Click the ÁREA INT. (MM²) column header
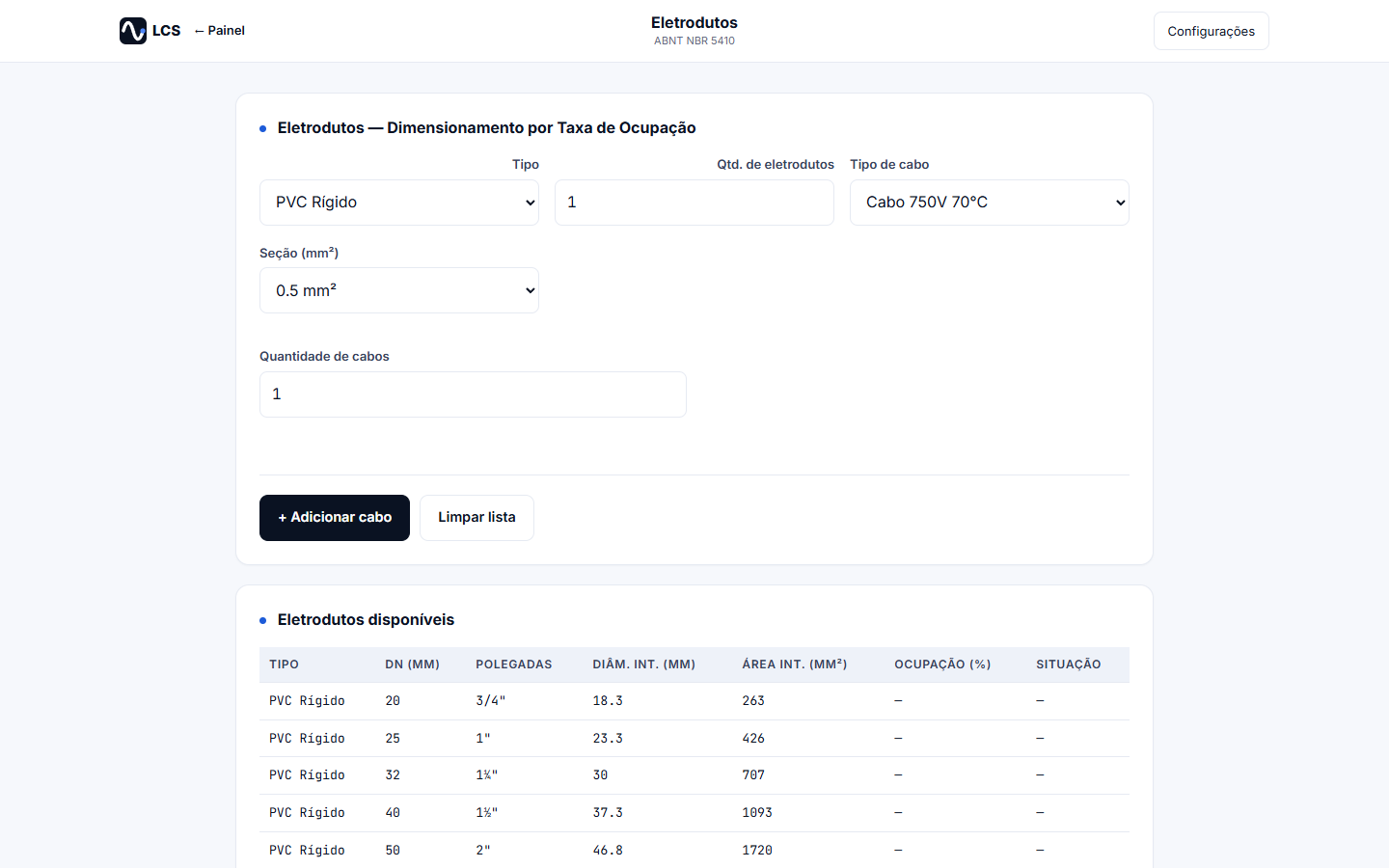The height and width of the screenshot is (868, 1389). tap(795, 665)
